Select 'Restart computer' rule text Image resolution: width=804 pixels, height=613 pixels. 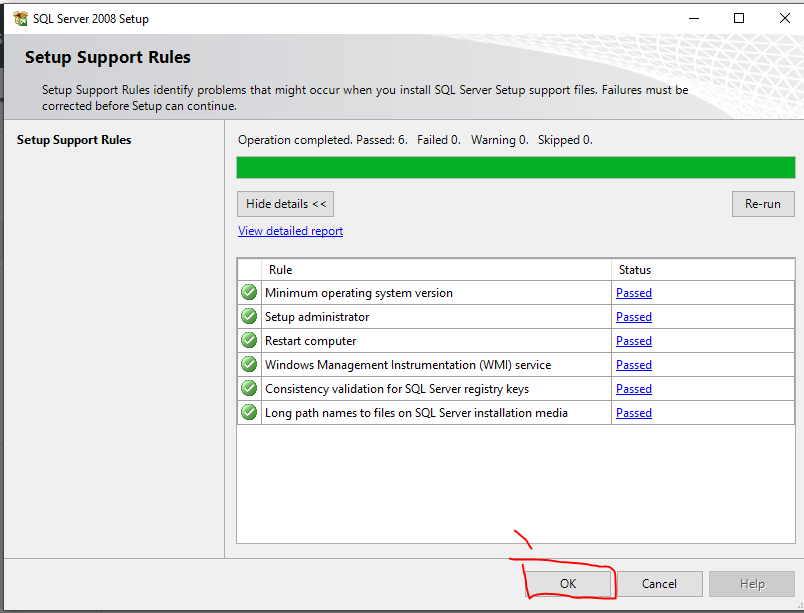pos(310,341)
